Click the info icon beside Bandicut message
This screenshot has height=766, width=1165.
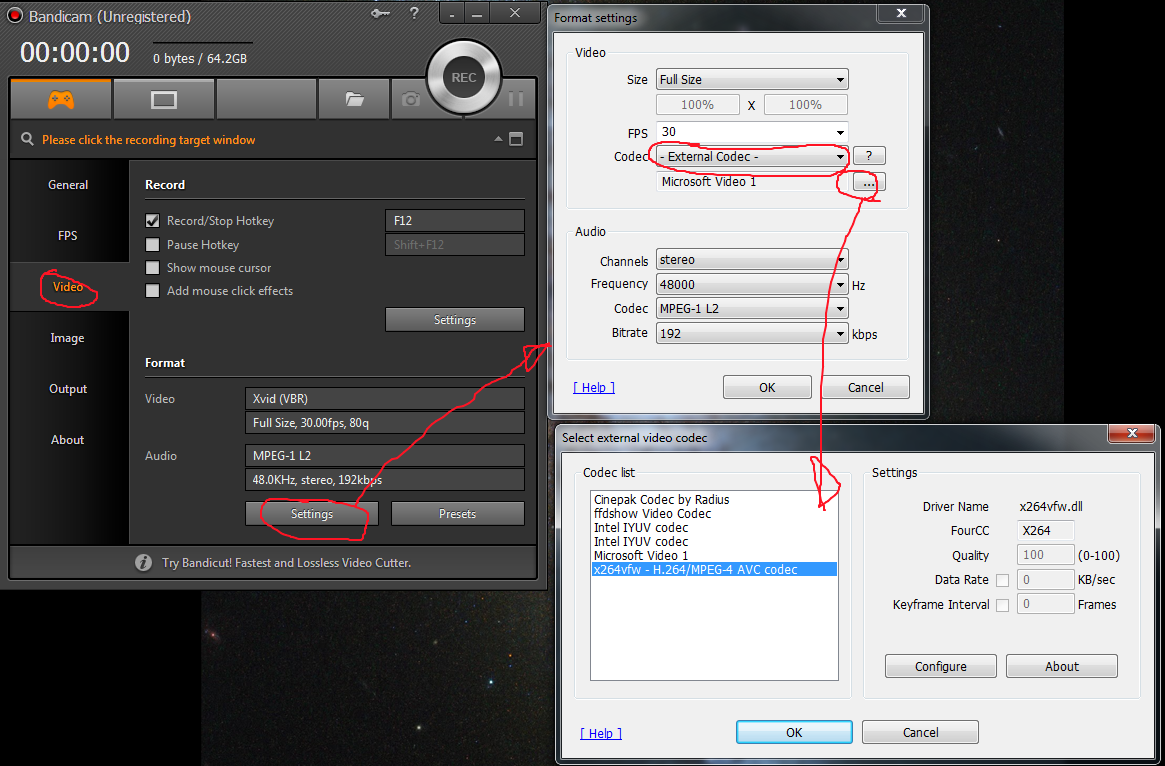143,562
